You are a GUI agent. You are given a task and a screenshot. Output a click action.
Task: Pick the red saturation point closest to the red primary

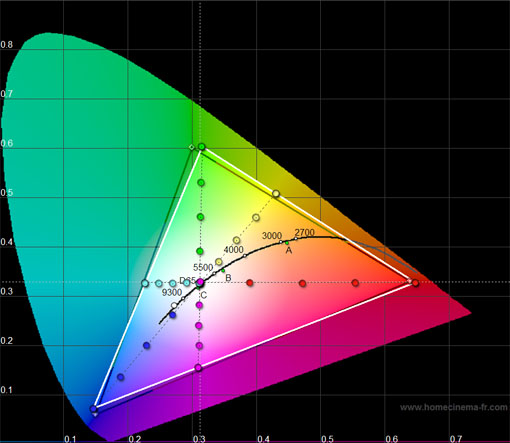click(x=355, y=283)
